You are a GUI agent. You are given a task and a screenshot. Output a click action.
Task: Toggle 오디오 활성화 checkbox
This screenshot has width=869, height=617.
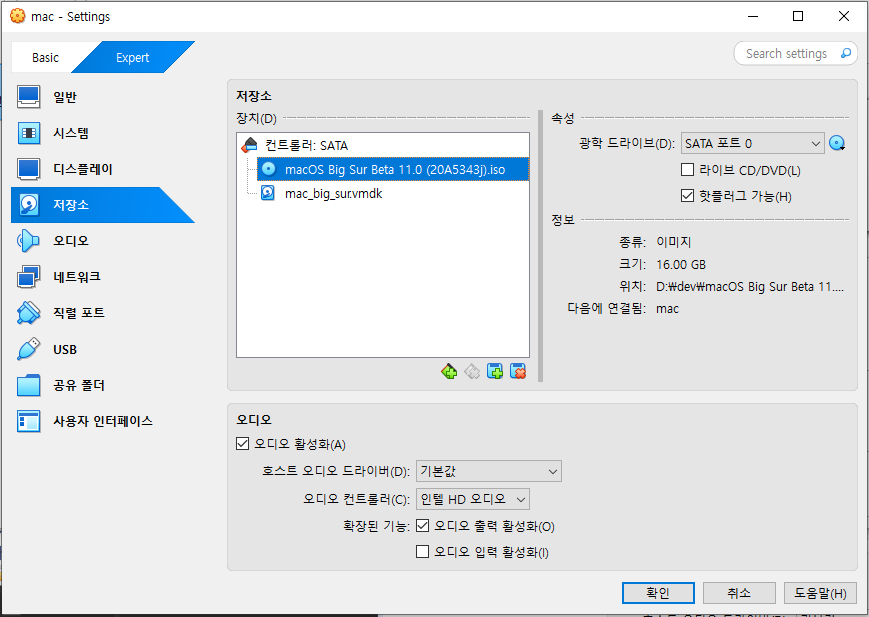point(242,443)
